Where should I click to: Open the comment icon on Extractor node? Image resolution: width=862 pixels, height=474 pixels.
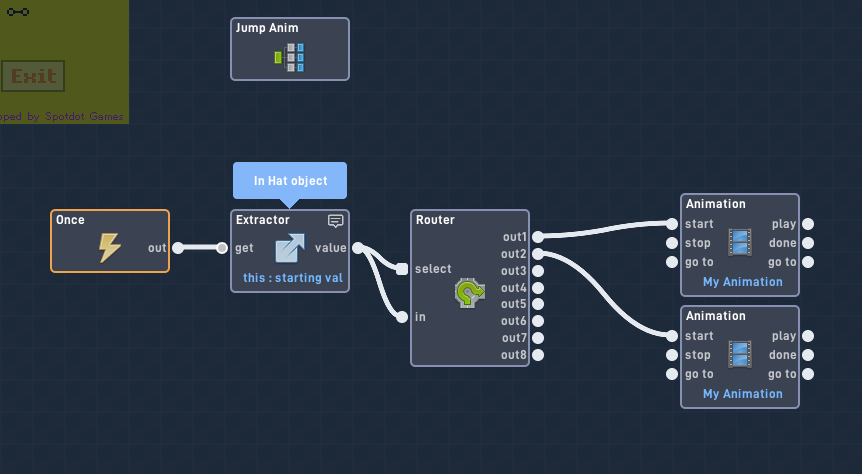335,221
